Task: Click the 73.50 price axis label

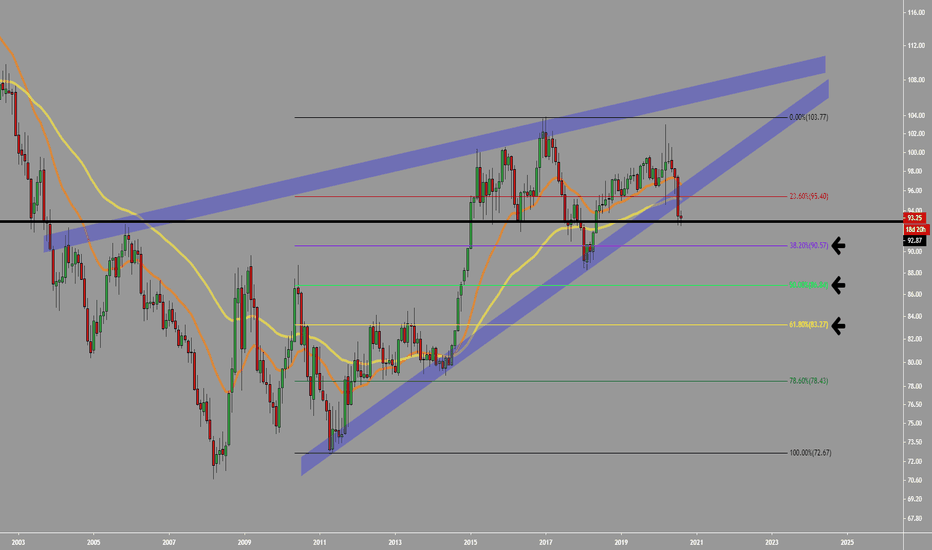Action: pyautogui.click(x=916, y=442)
